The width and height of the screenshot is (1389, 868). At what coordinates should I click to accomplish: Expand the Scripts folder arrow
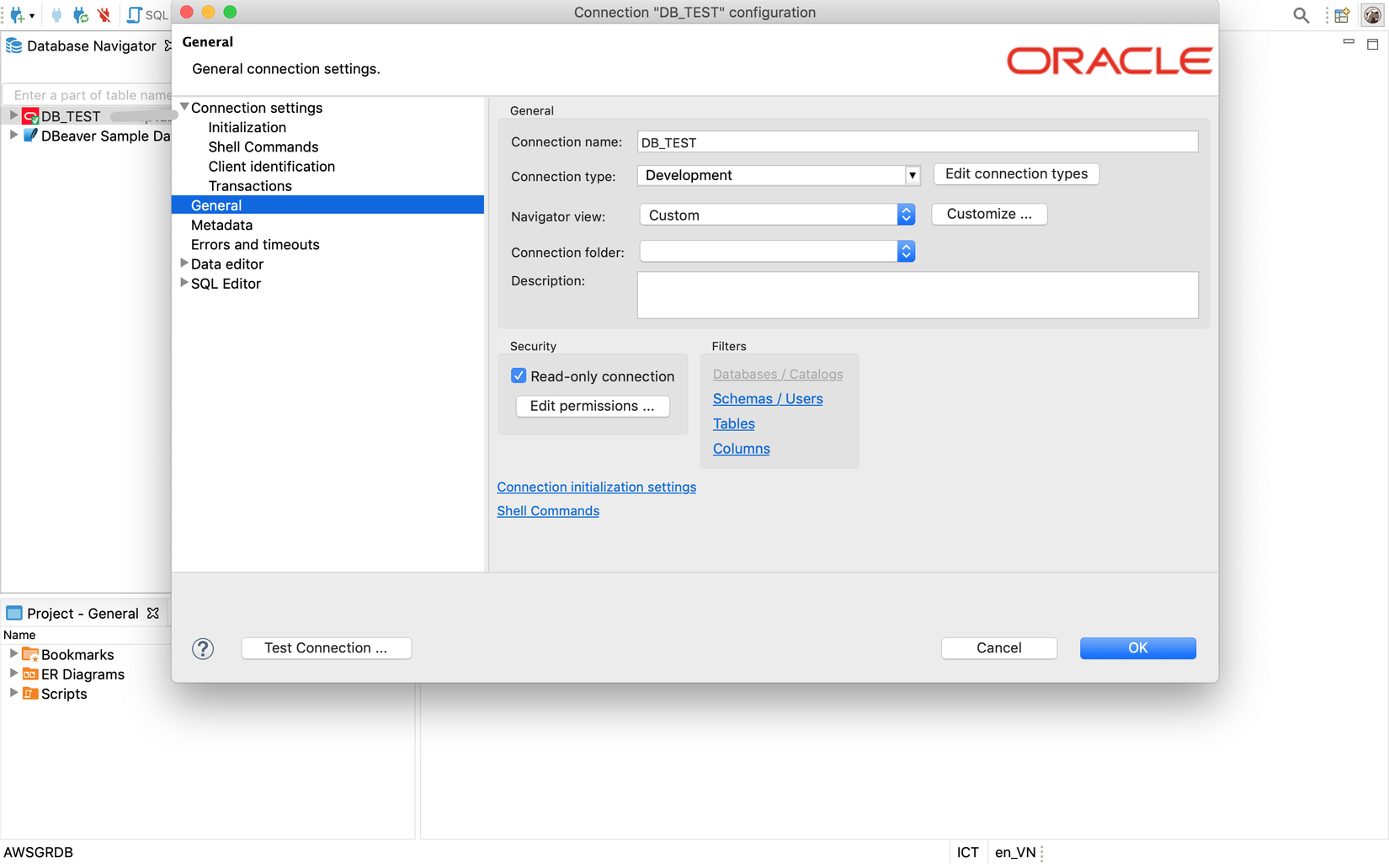tap(13, 692)
